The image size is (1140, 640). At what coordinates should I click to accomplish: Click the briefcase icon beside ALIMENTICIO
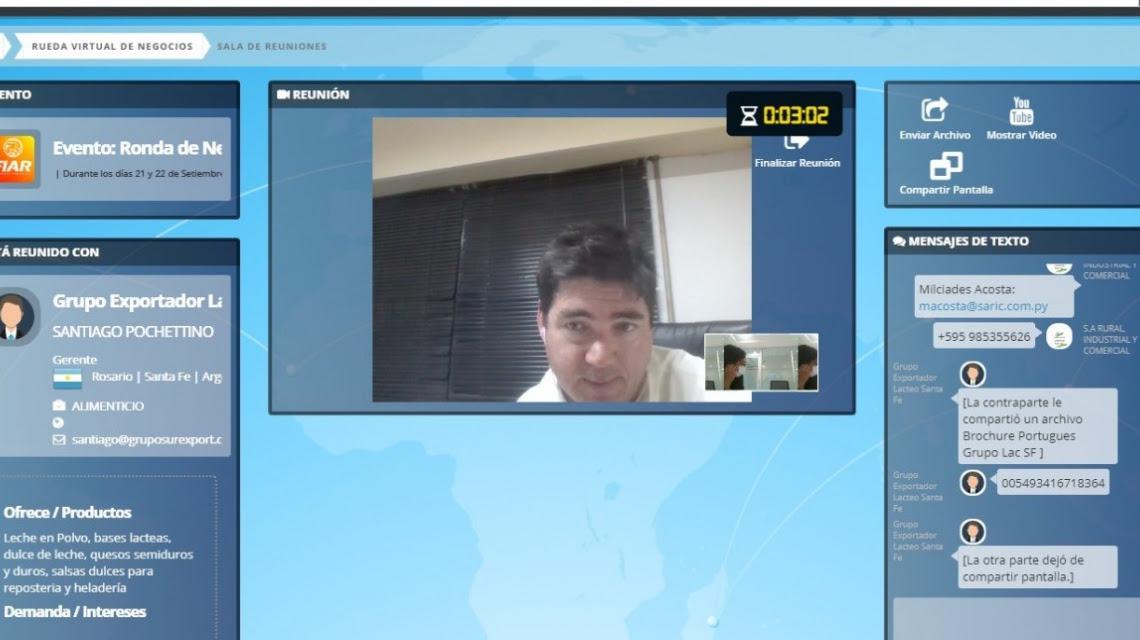(59, 405)
